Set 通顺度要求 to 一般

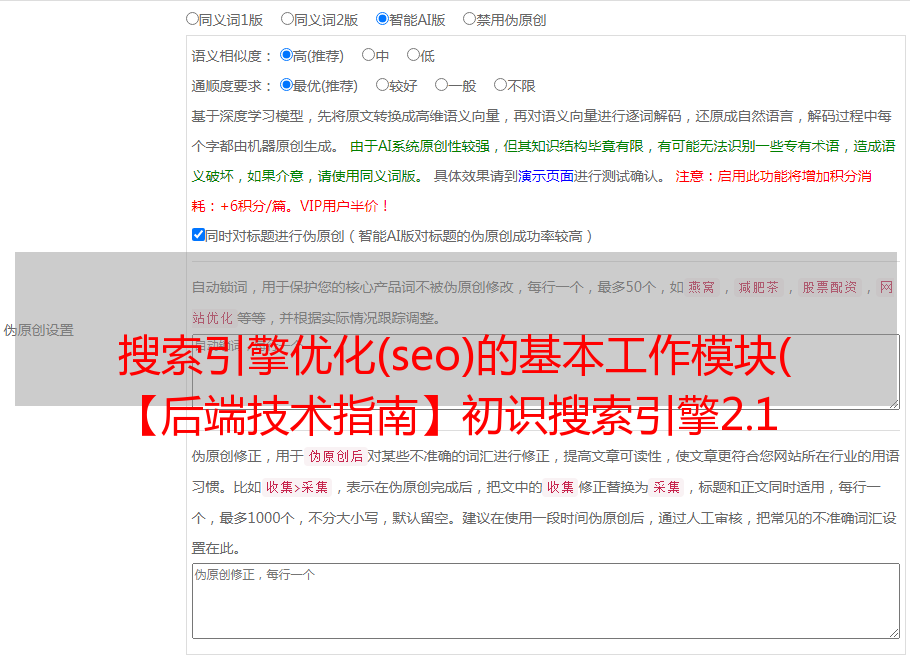pos(441,85)
